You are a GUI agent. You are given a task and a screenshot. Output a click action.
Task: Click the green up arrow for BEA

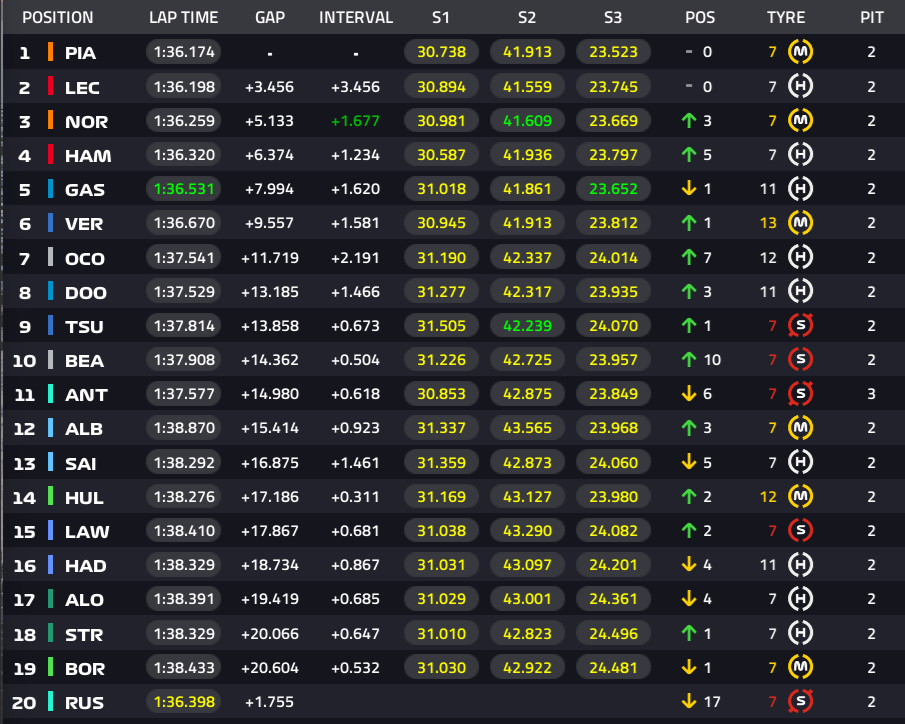point(689,360)
